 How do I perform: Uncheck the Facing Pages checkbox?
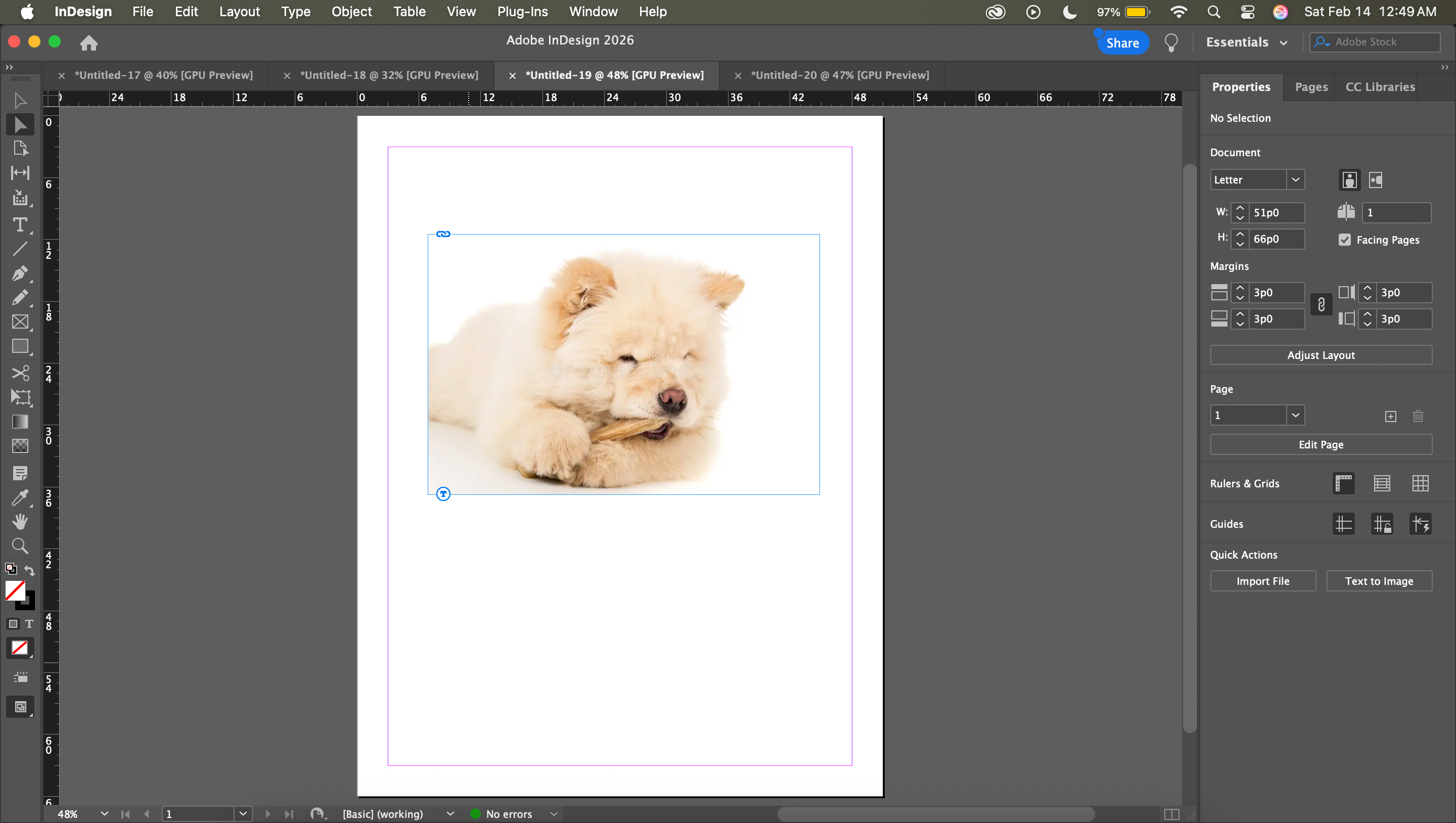(1345, 240)
